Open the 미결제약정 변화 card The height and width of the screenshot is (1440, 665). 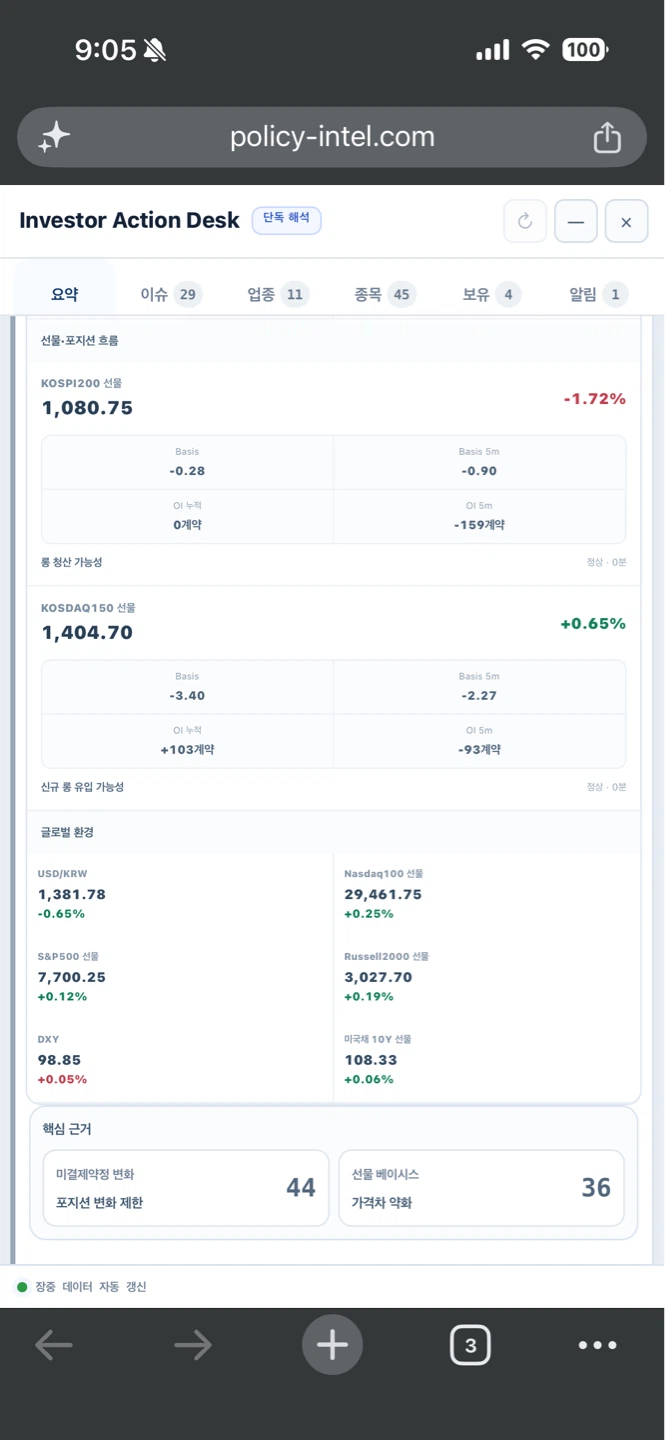[186, 1188]
